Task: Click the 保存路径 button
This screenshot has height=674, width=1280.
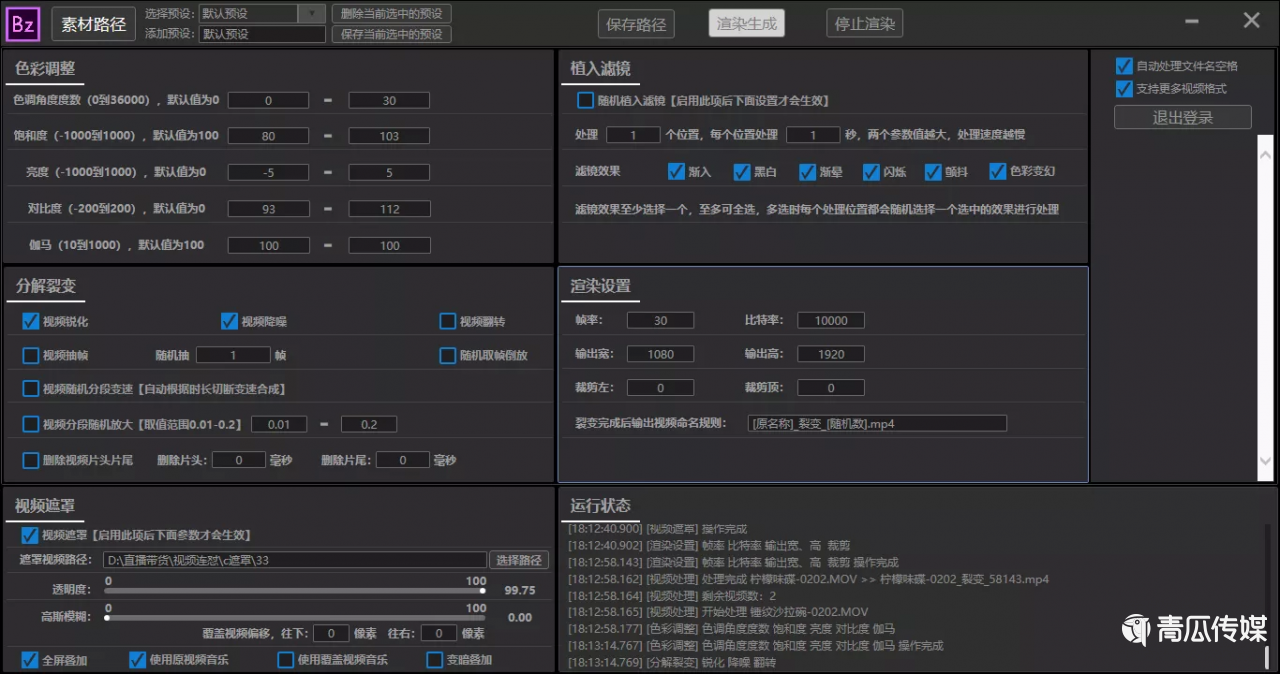Action: pyautogui.click(x=636, y=24)
